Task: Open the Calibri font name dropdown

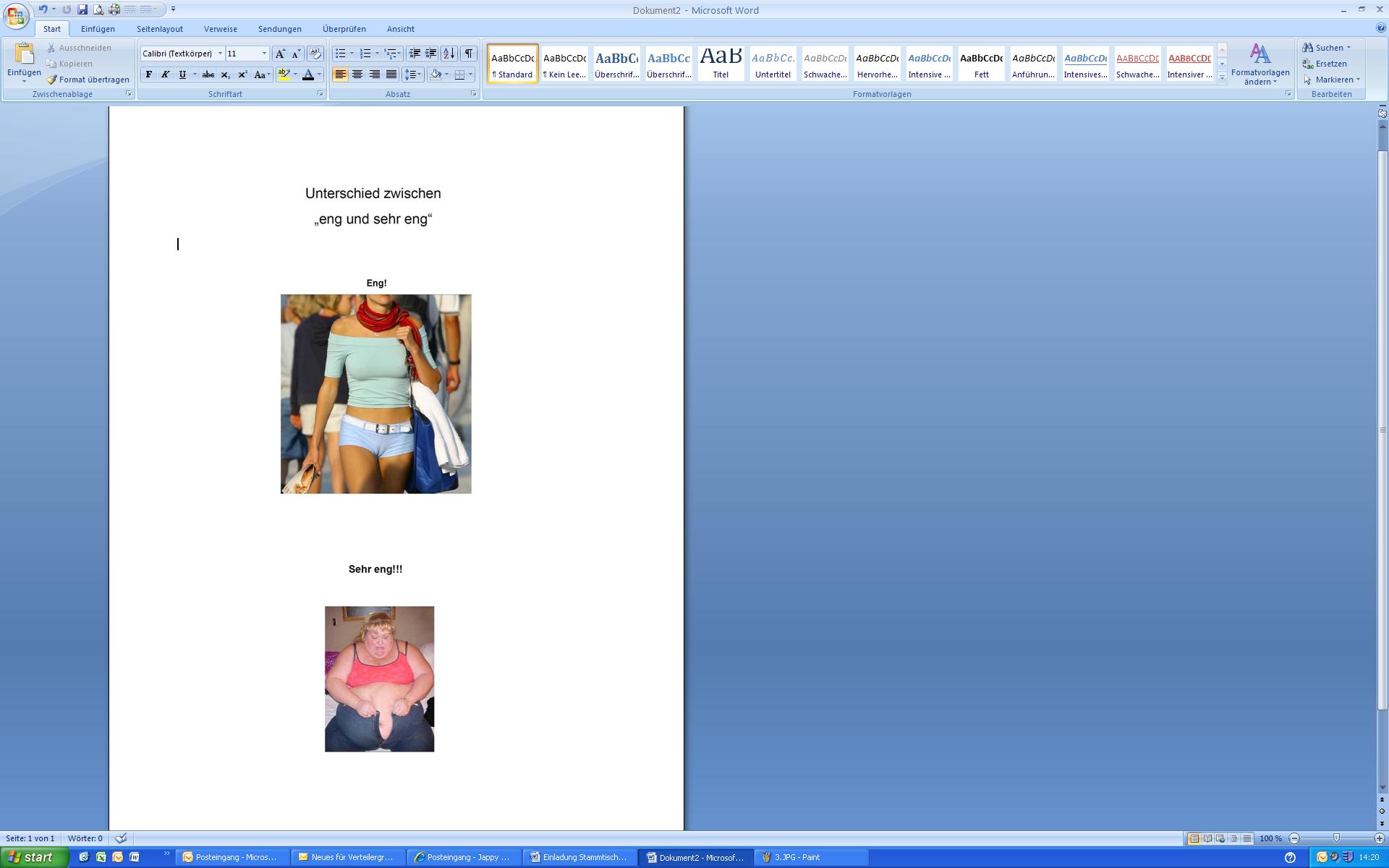Action: [220, 54]
